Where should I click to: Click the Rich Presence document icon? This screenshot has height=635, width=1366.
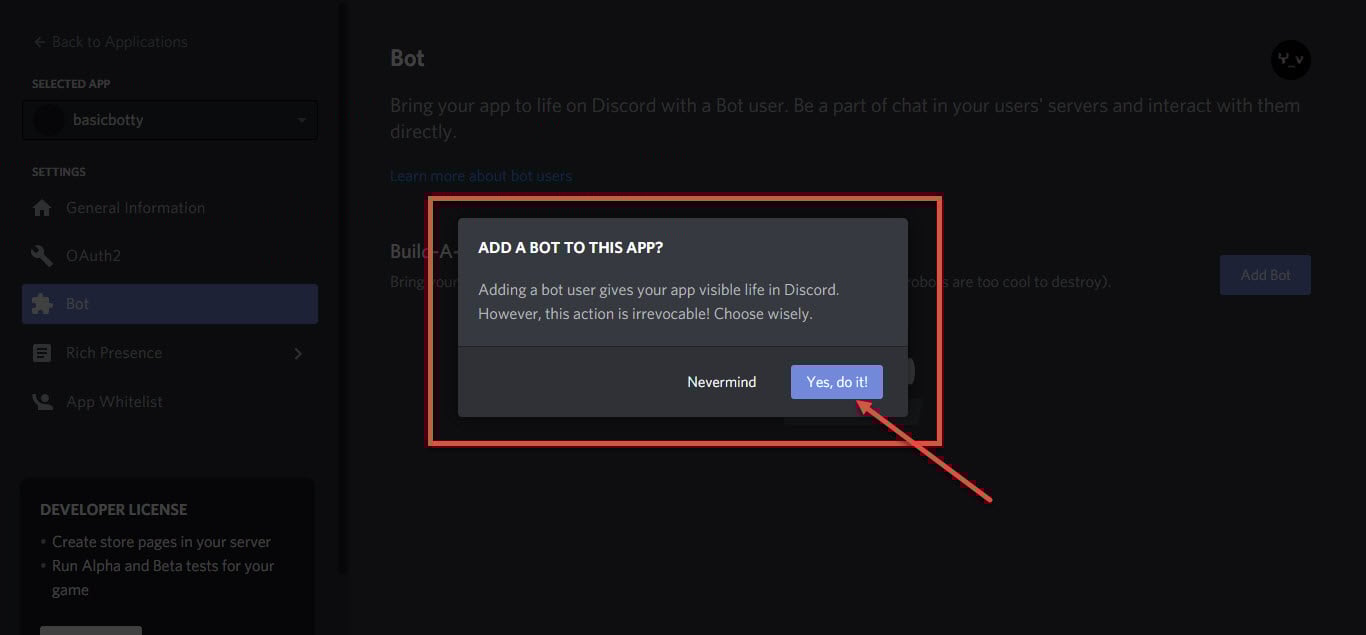pyautogui.click(x=42, y=353)
